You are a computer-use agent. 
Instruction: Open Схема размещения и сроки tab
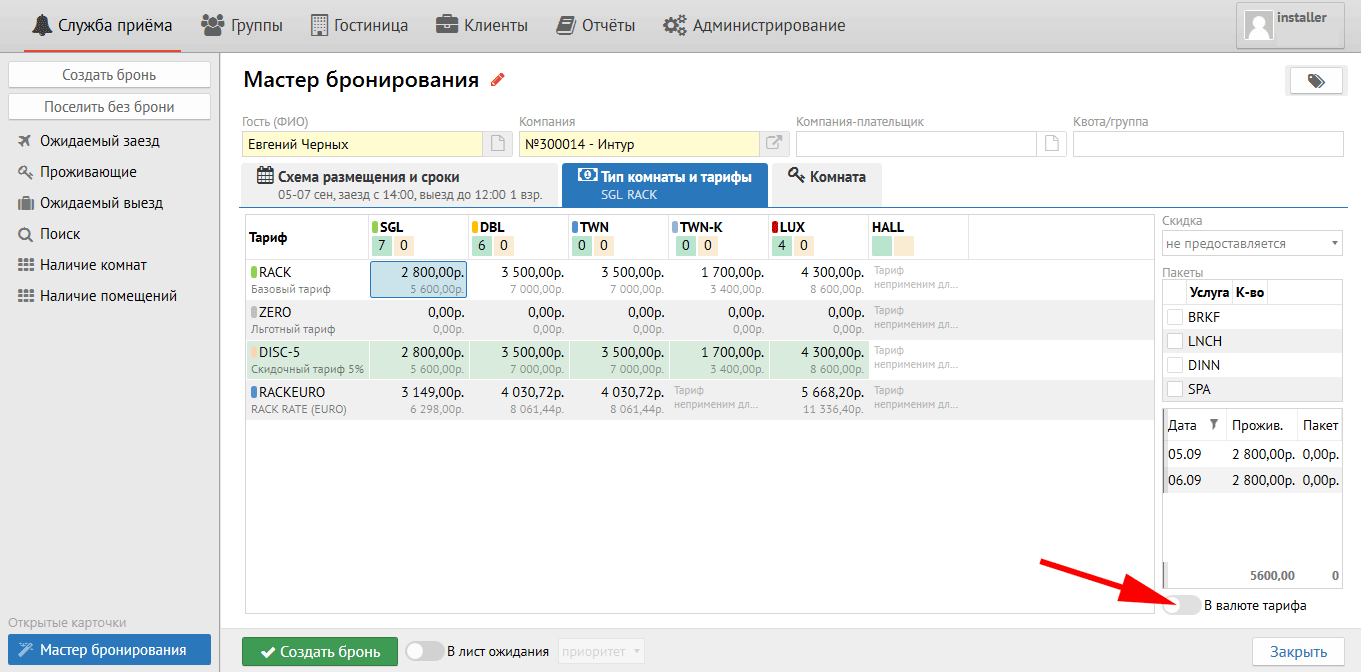[x=397, y=185]
